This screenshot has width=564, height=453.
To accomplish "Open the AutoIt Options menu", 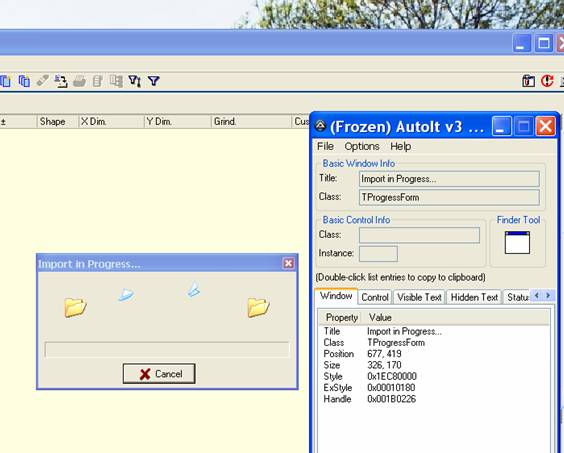I will coord(362,146).
